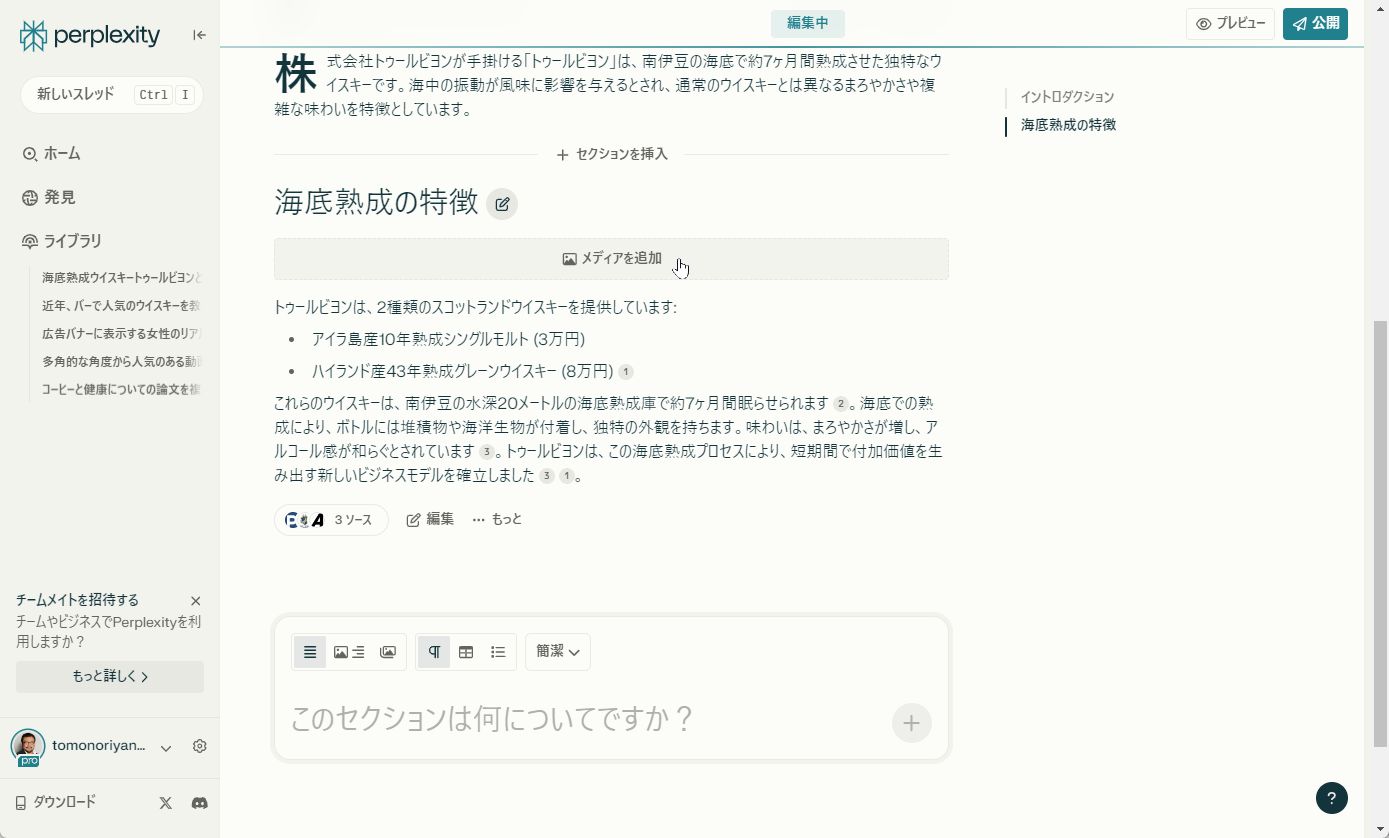Screen dimensions: 1389x838
Task: Click the 公開 publish button
Action: click(x=1315, y=23)
